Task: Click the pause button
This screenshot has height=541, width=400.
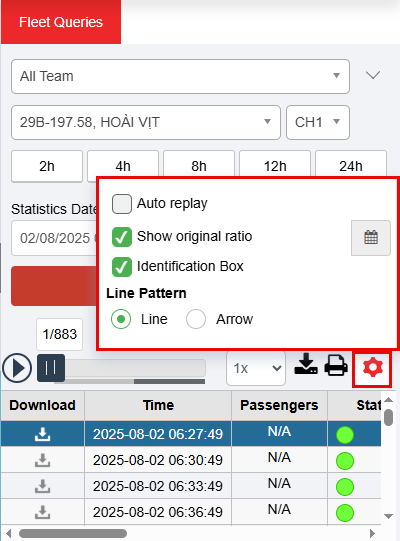Action: click(x=51, y=368)
